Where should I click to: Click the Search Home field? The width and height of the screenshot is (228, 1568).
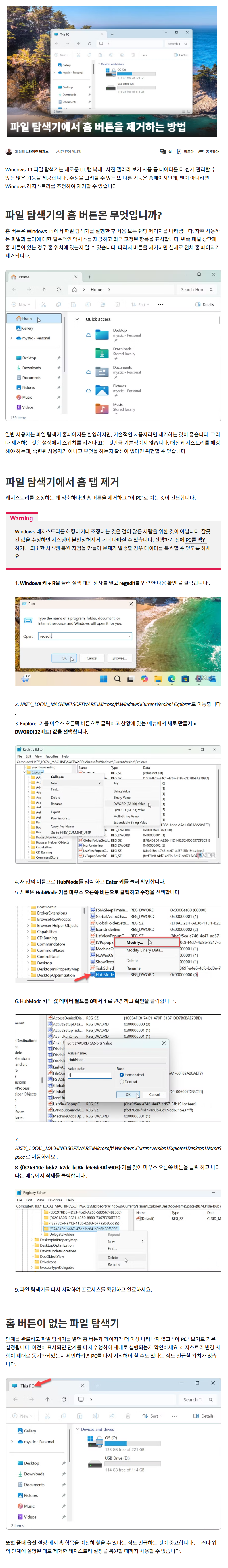[197, 290]
